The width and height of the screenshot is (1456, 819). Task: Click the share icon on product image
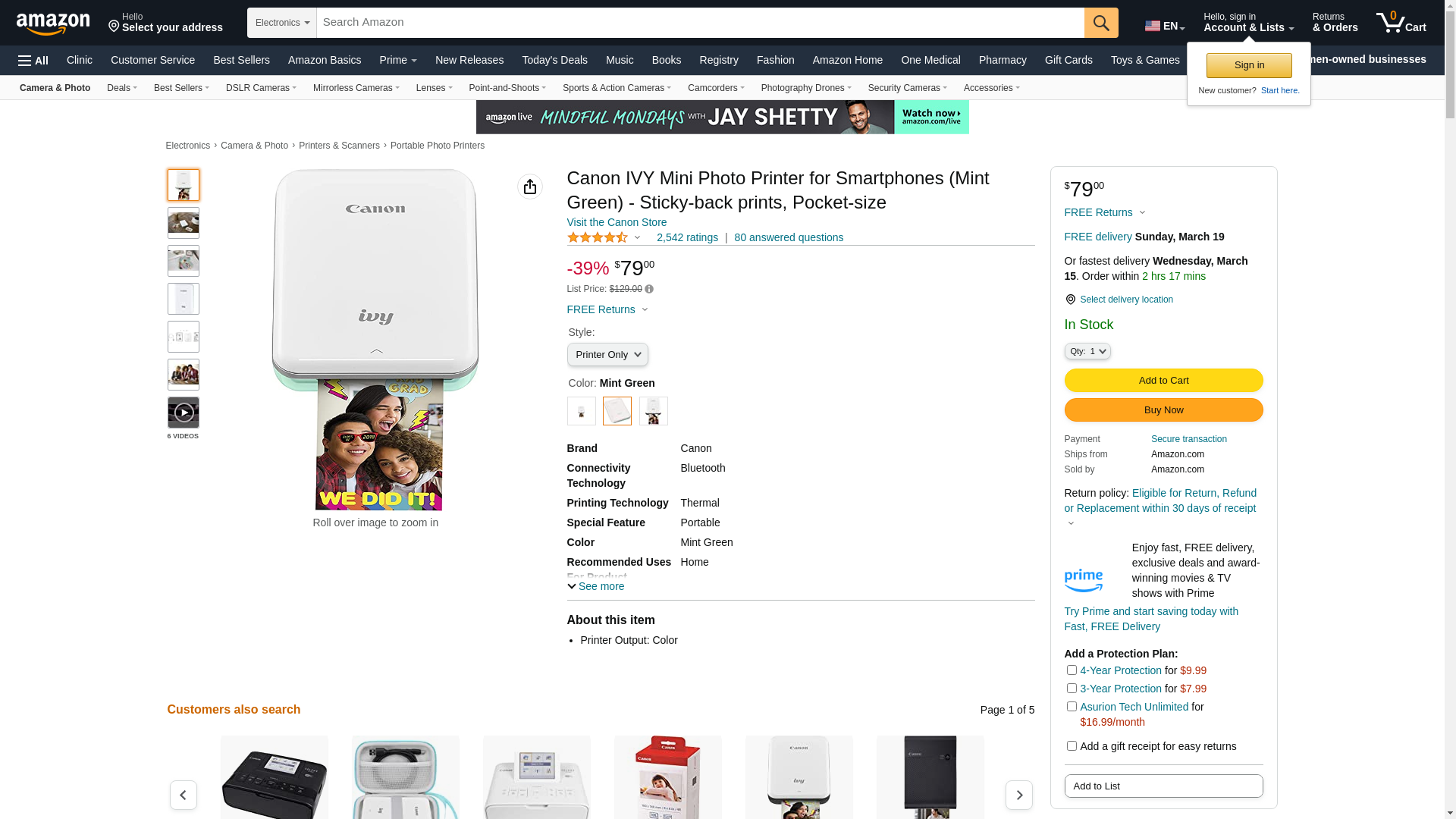pos(530,187)
